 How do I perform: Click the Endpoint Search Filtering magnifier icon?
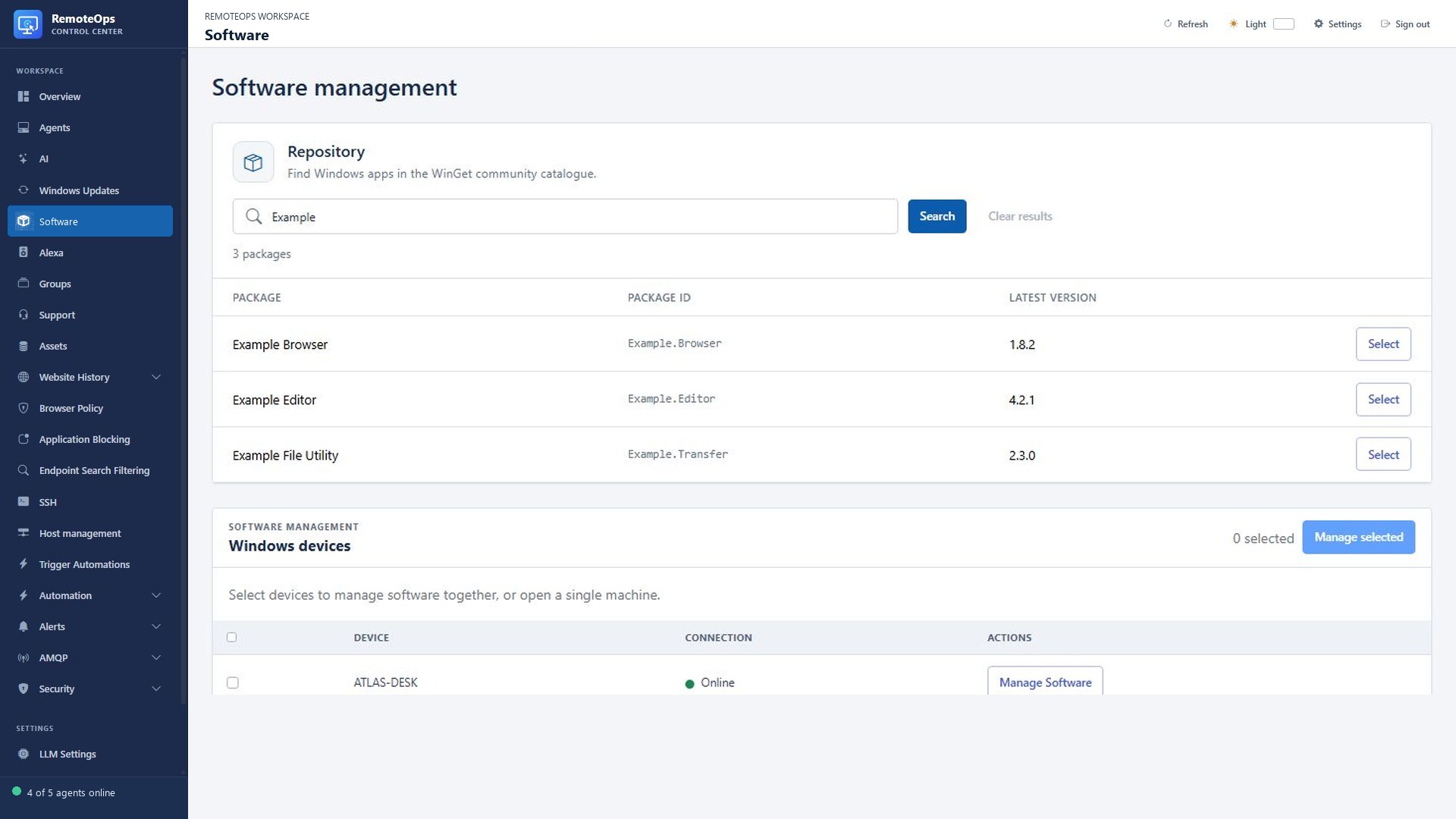[x=24, y=470]
